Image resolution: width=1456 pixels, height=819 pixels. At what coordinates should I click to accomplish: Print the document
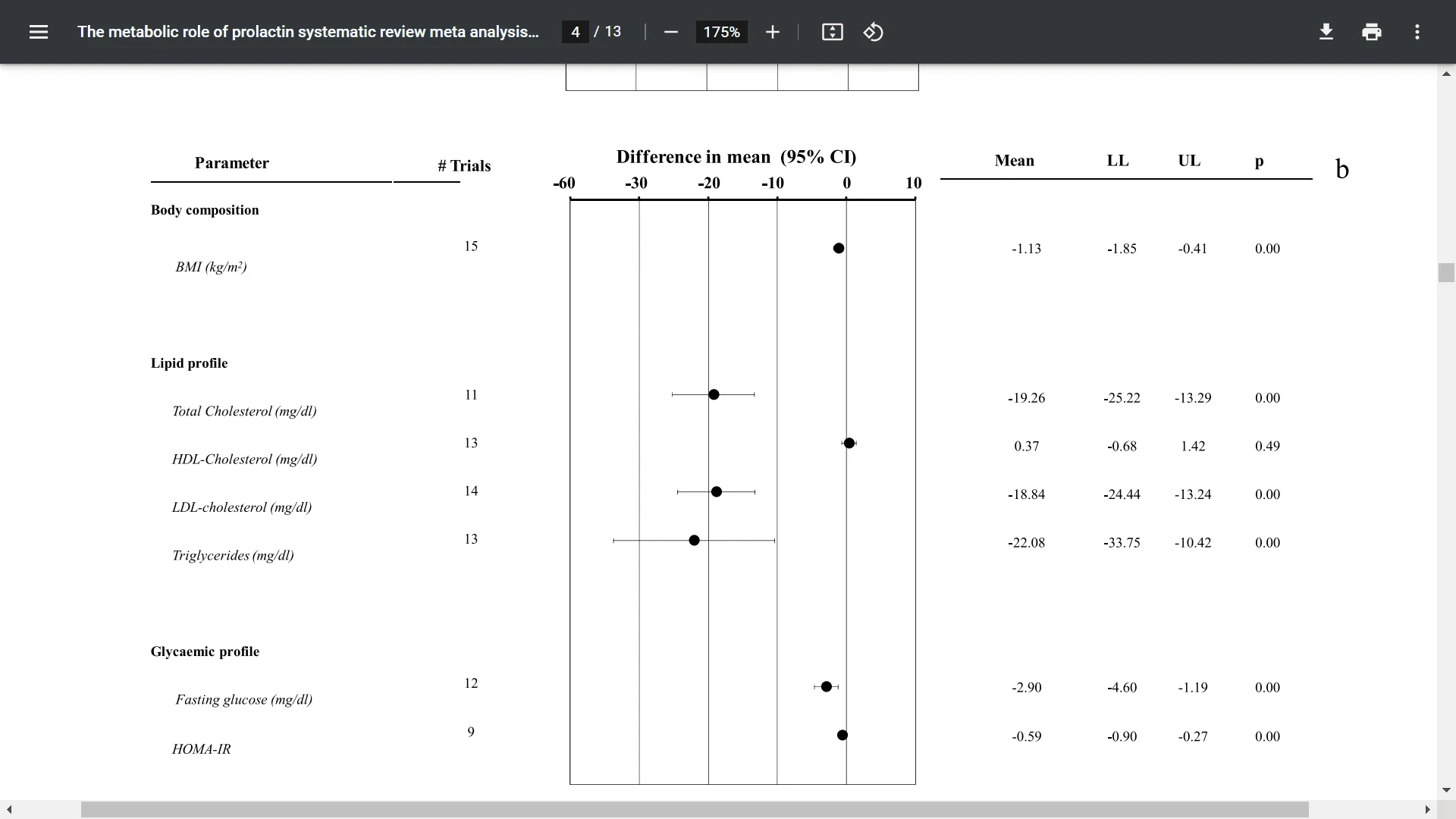pyautogui.click(x=1371, y=32)
